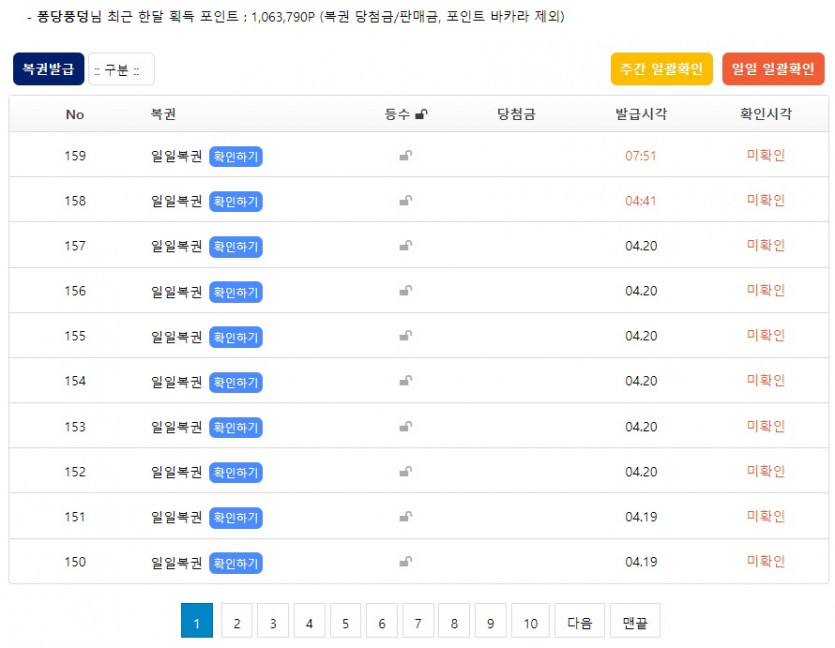This screenshot has width=835, height=648.
Task: Click the lock icon in row 158
Action: 406,201
